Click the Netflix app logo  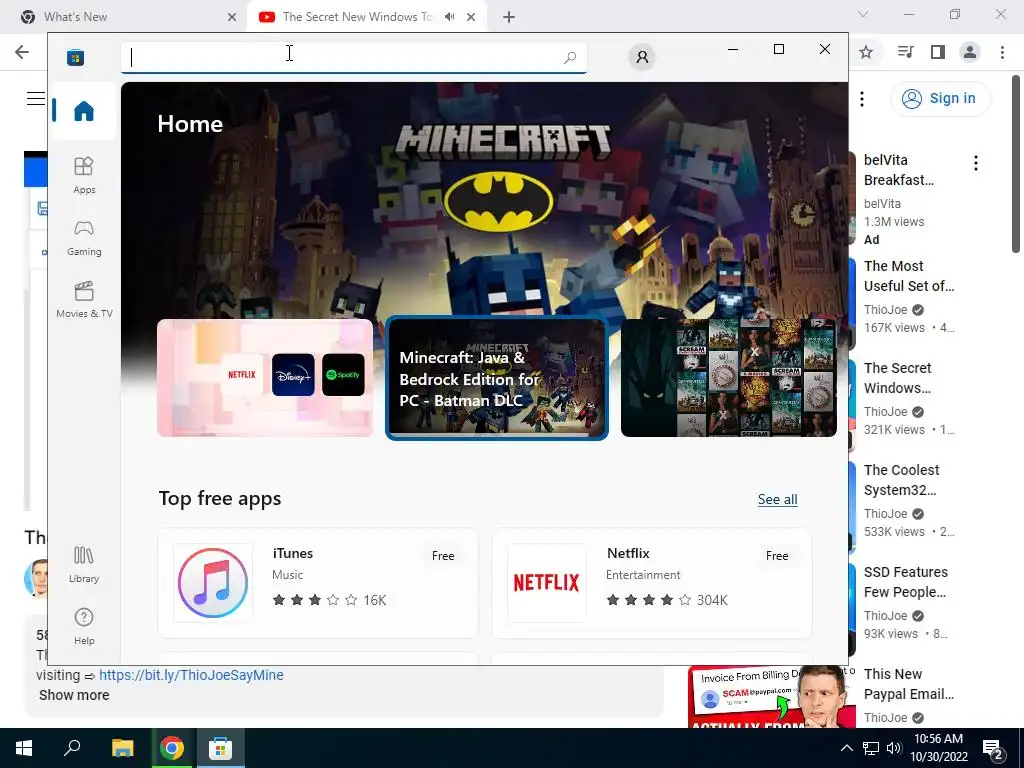(546, 583)
